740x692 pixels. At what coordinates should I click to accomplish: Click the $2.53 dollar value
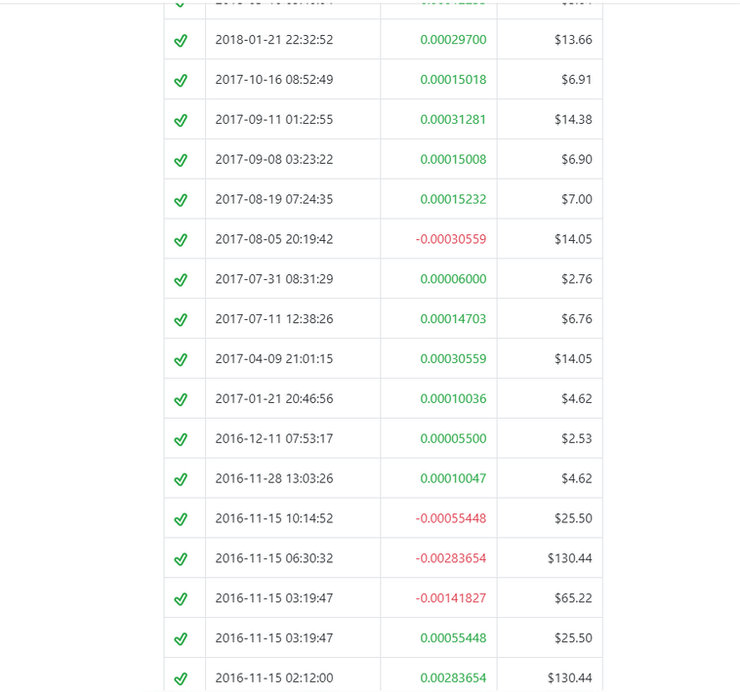tap(576, 439)
